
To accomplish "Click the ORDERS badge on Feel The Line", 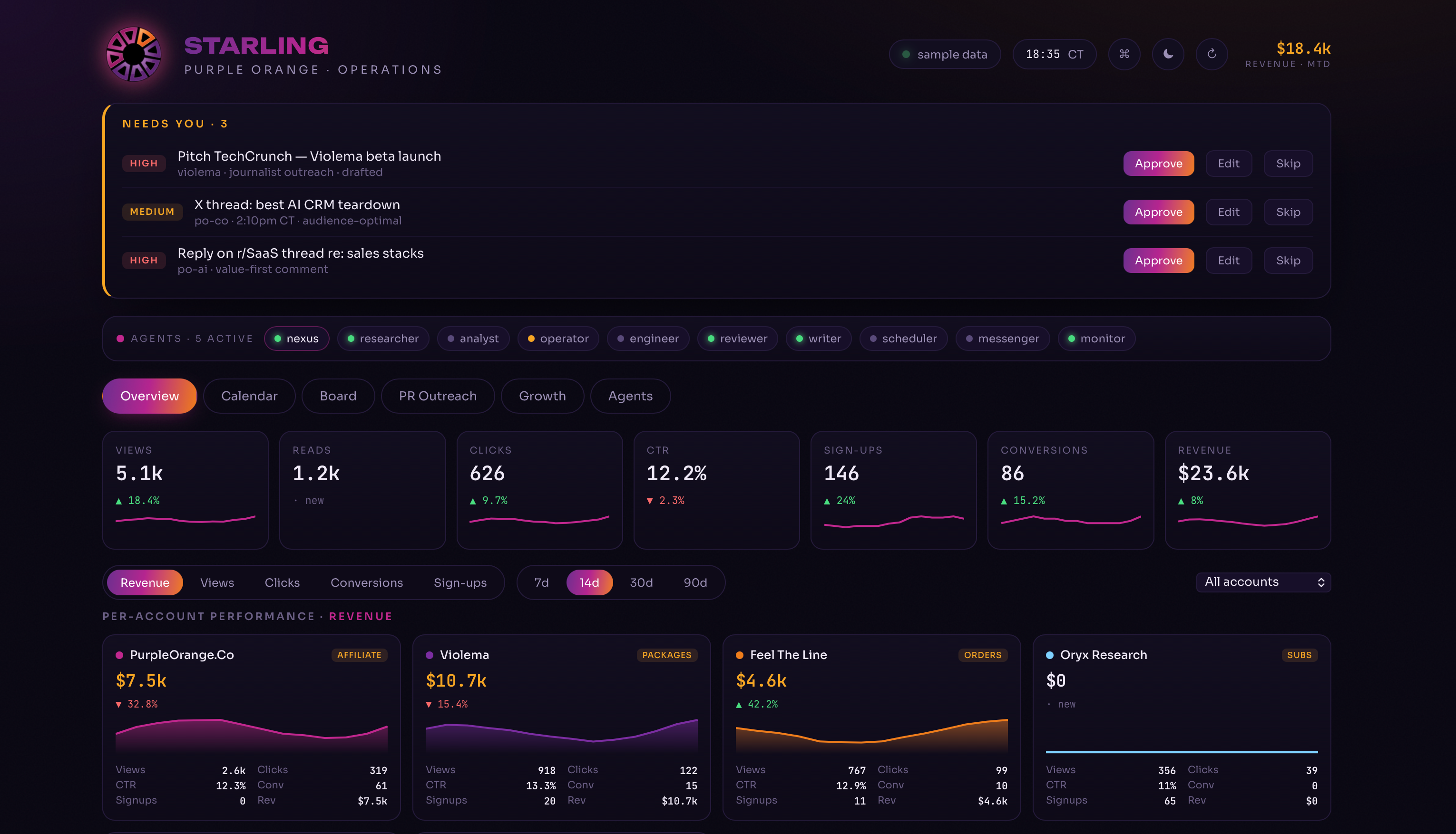I will pyautogui.click(x=983, y=655).
